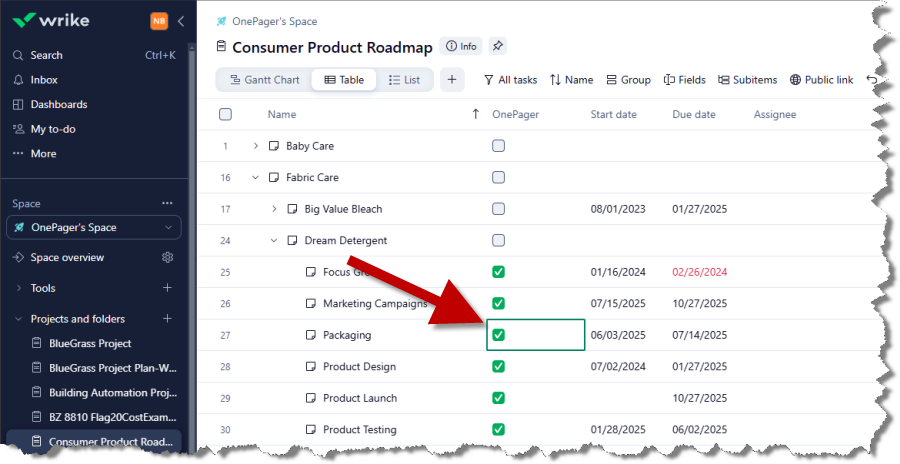This screenshot has width=900, height=464.
Task: Click the Packaging task icon
Action: tap(311, 335)
